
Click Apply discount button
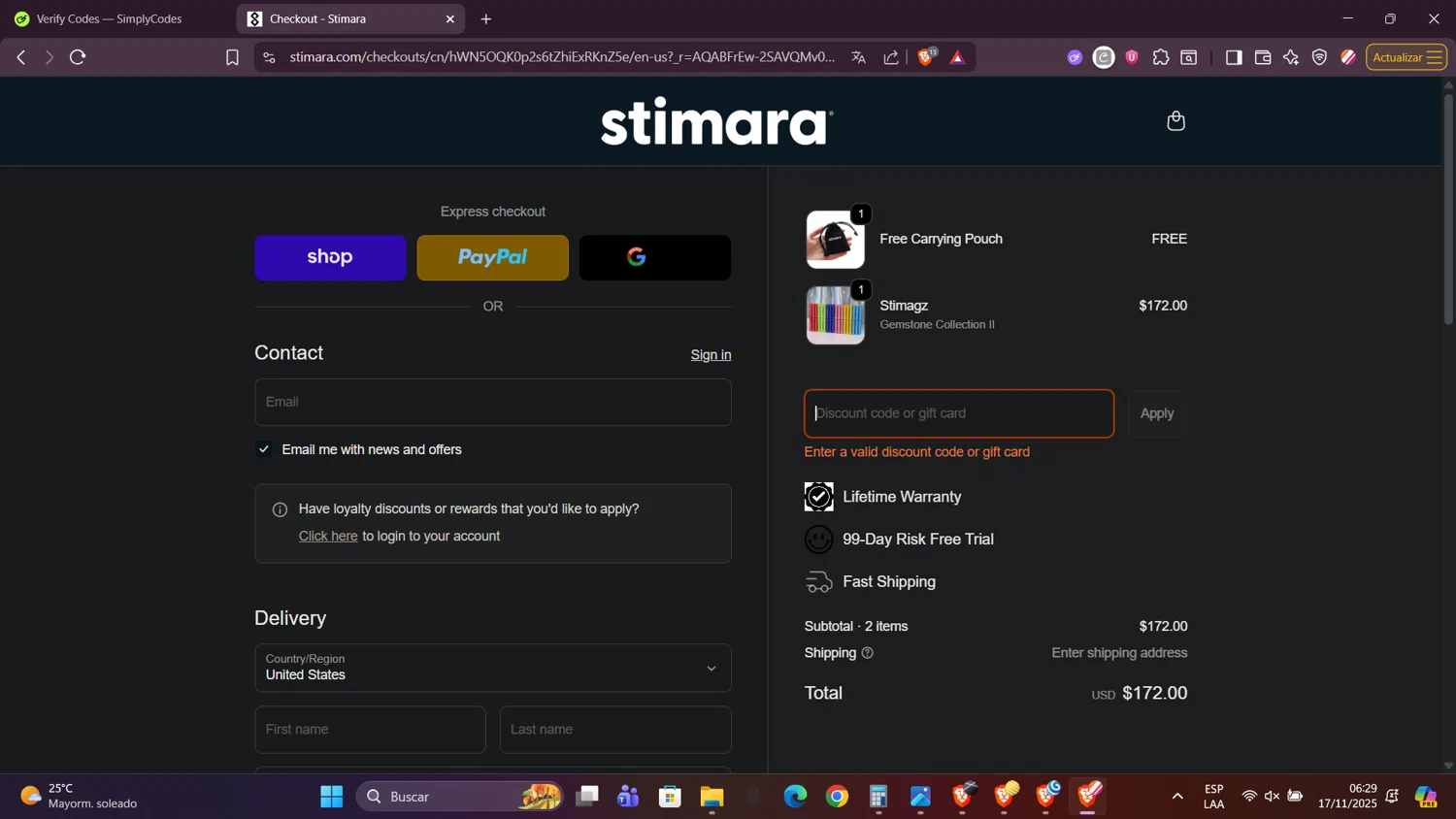coord(1157,413)
